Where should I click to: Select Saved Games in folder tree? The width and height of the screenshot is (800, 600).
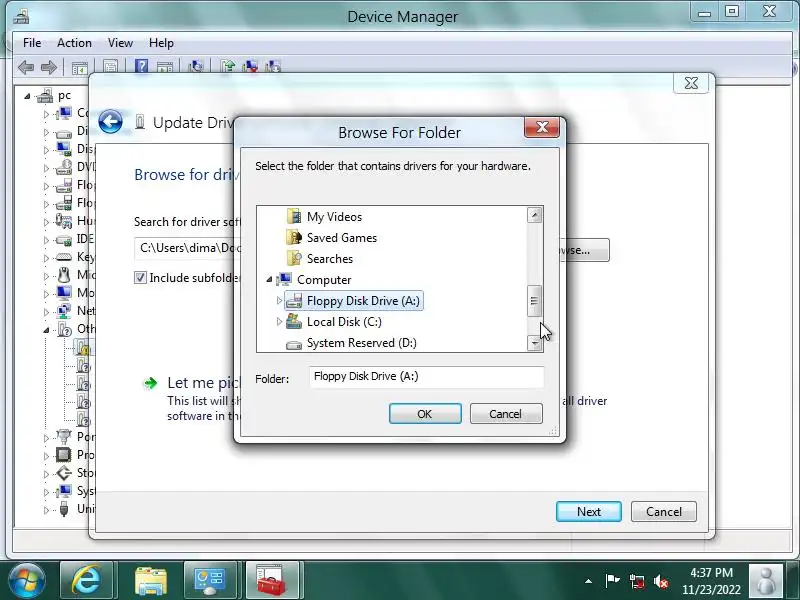(342, 238)
